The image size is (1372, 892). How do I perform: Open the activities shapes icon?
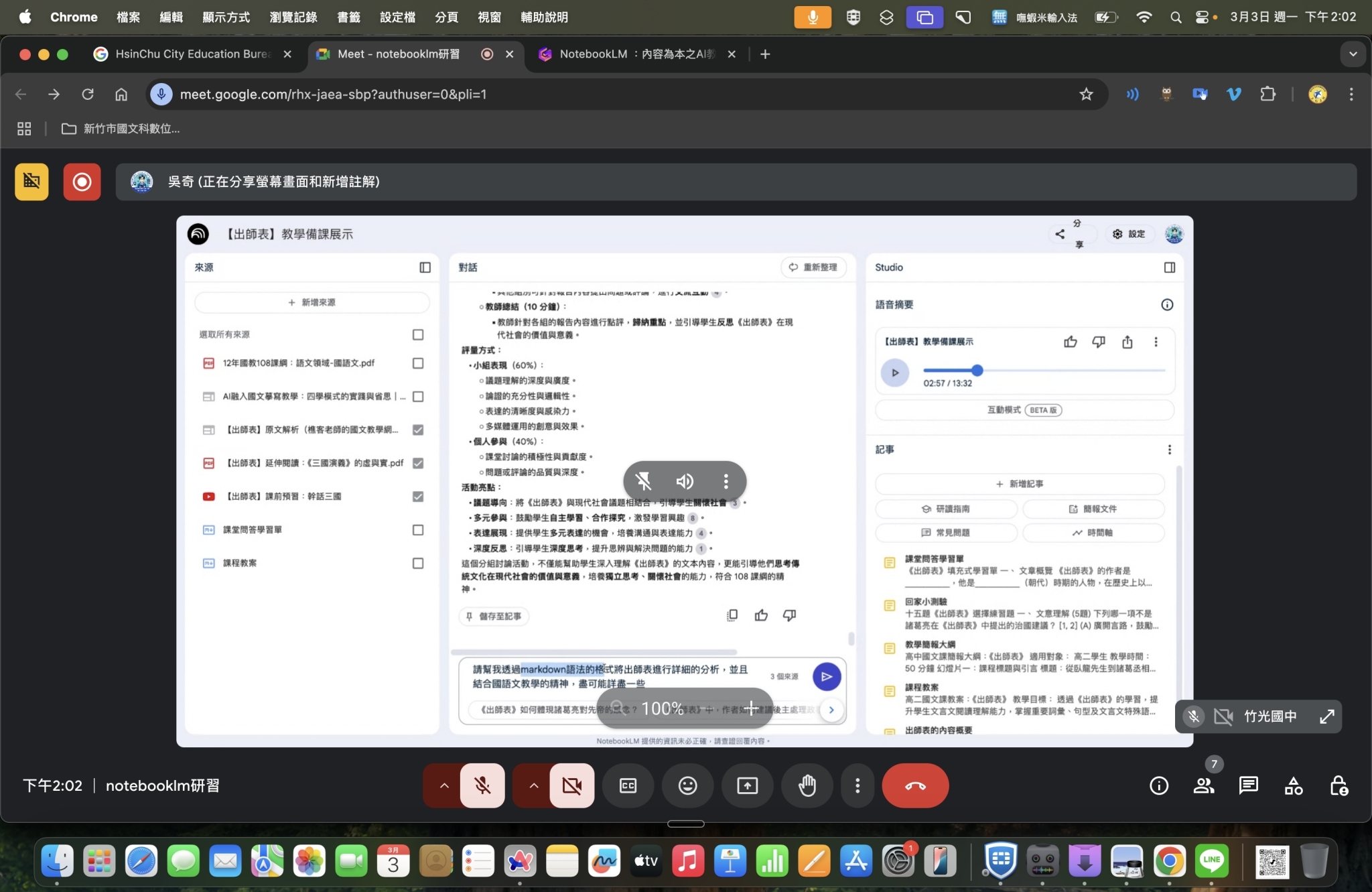1294,785
